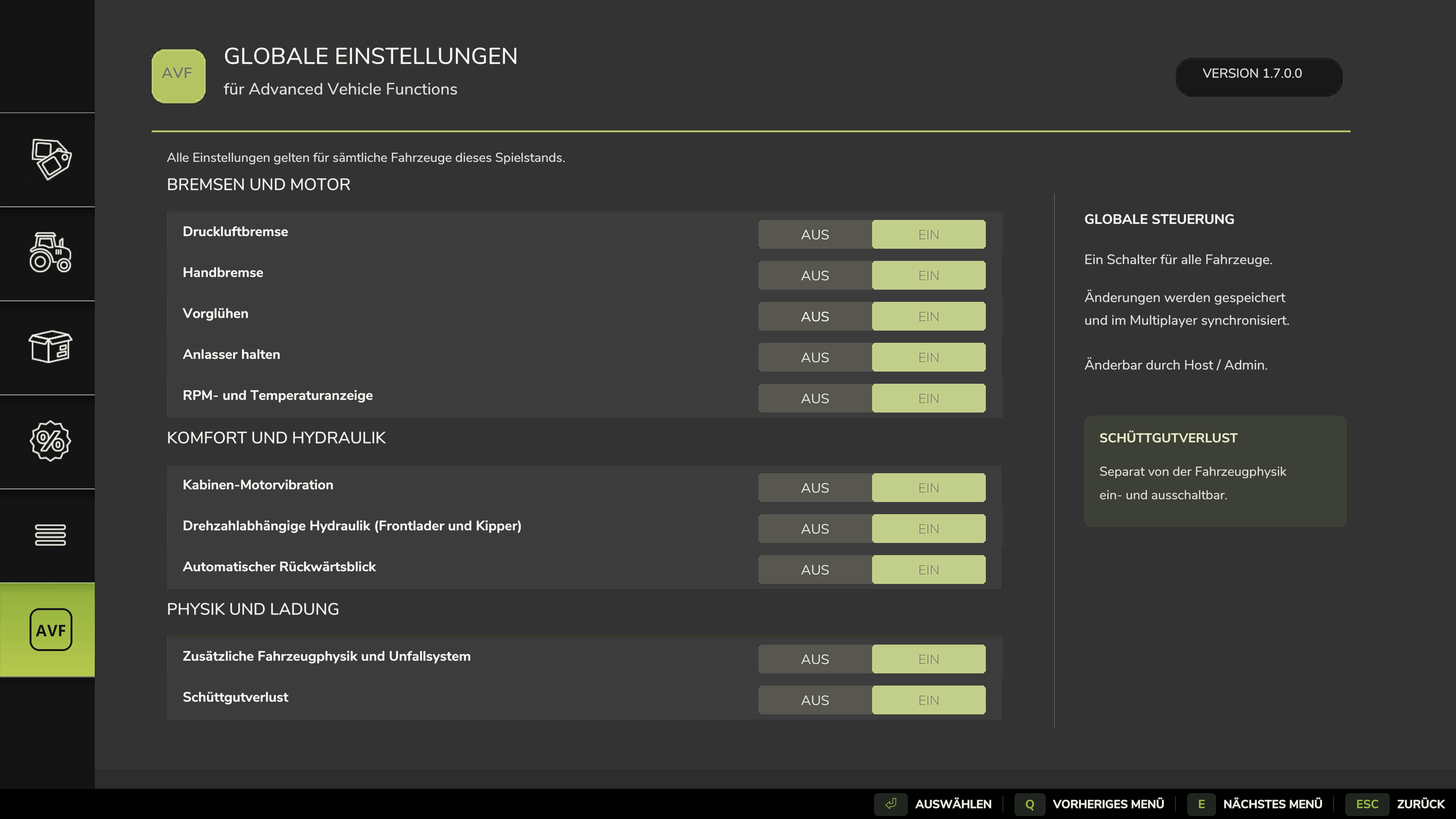Open the tractor vehicles sidebar icon
Viewport: 1456px width, 819px height.
[x=51, y=253]
